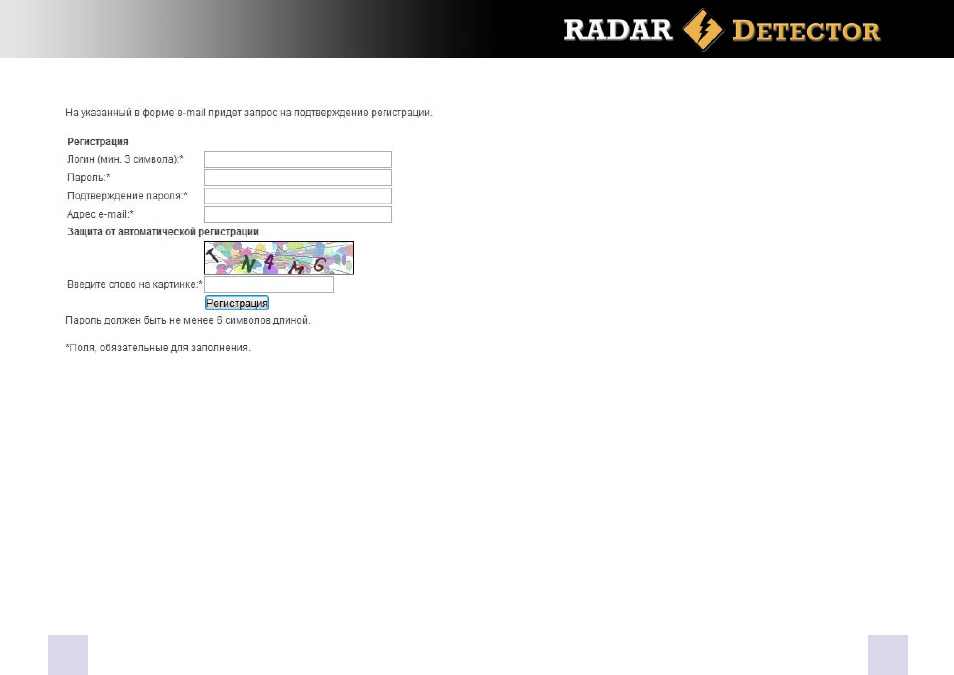Focus the password confirmation (Подтверждение пароля) field
The width and height of the screenshot is (954, 675).
click(x=298, y=196)
